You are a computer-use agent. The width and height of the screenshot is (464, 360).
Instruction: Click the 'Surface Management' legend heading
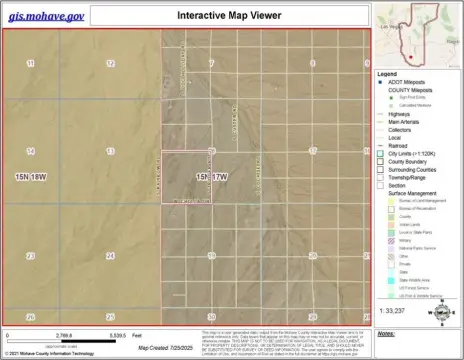(412, 193)
